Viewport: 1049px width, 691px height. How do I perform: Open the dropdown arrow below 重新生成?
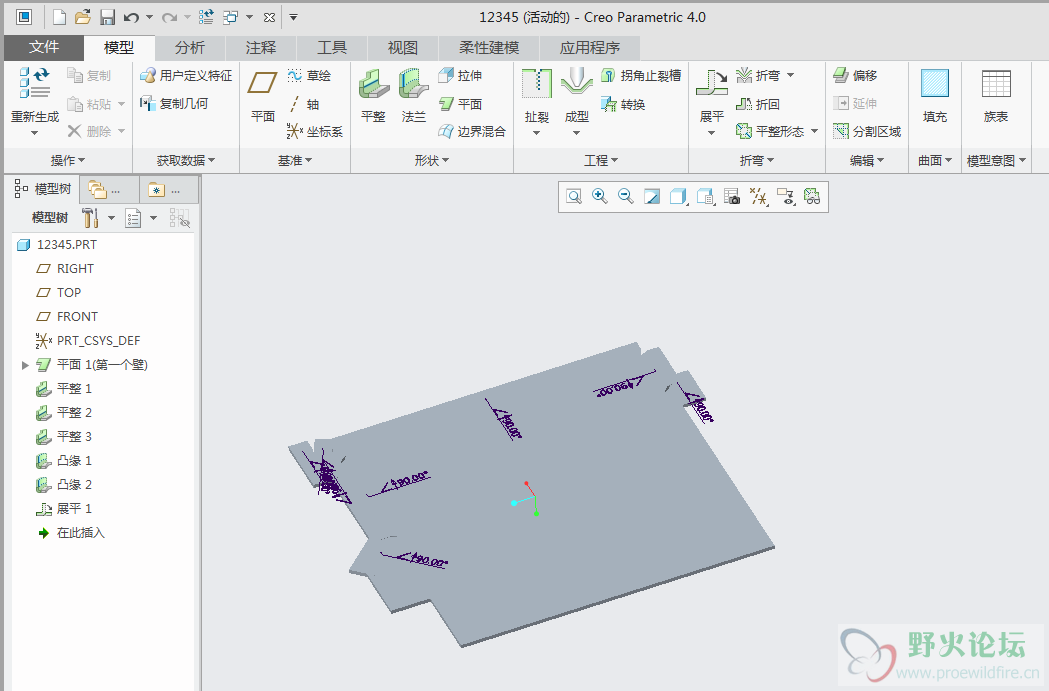tap(35, 132)
